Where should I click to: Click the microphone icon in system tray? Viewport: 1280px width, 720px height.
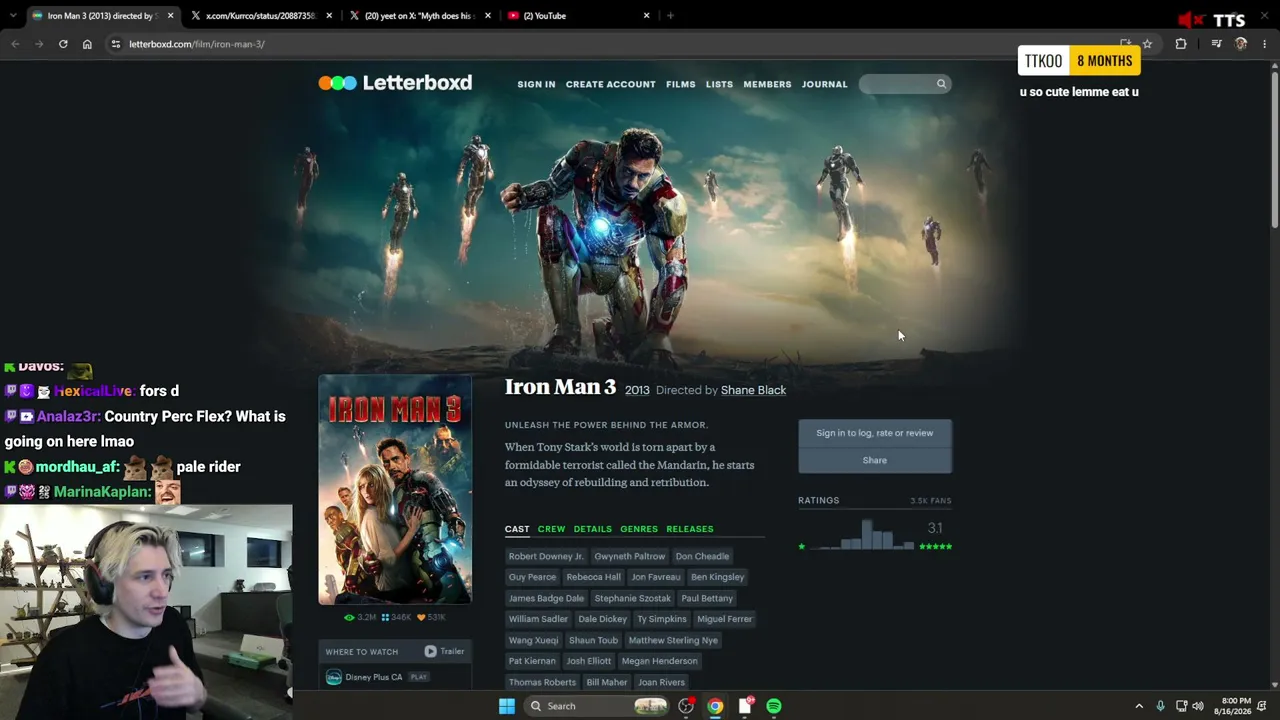click(1160, 706)
